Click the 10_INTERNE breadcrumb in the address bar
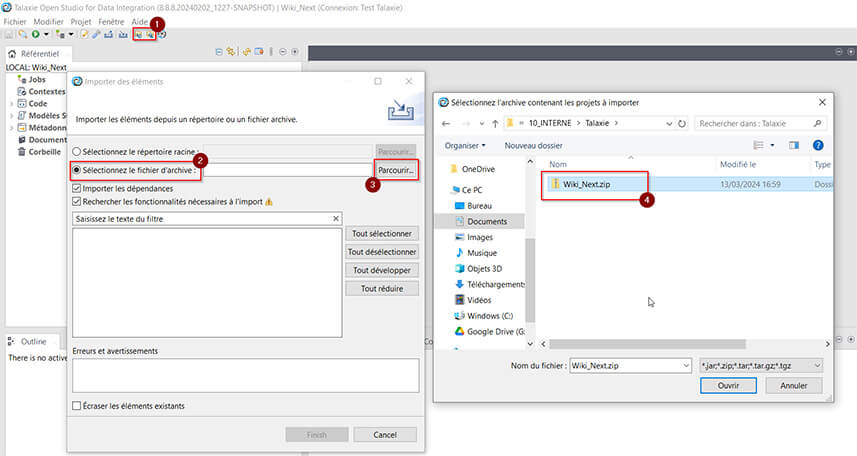857x456 pixels. coord(550,124)
